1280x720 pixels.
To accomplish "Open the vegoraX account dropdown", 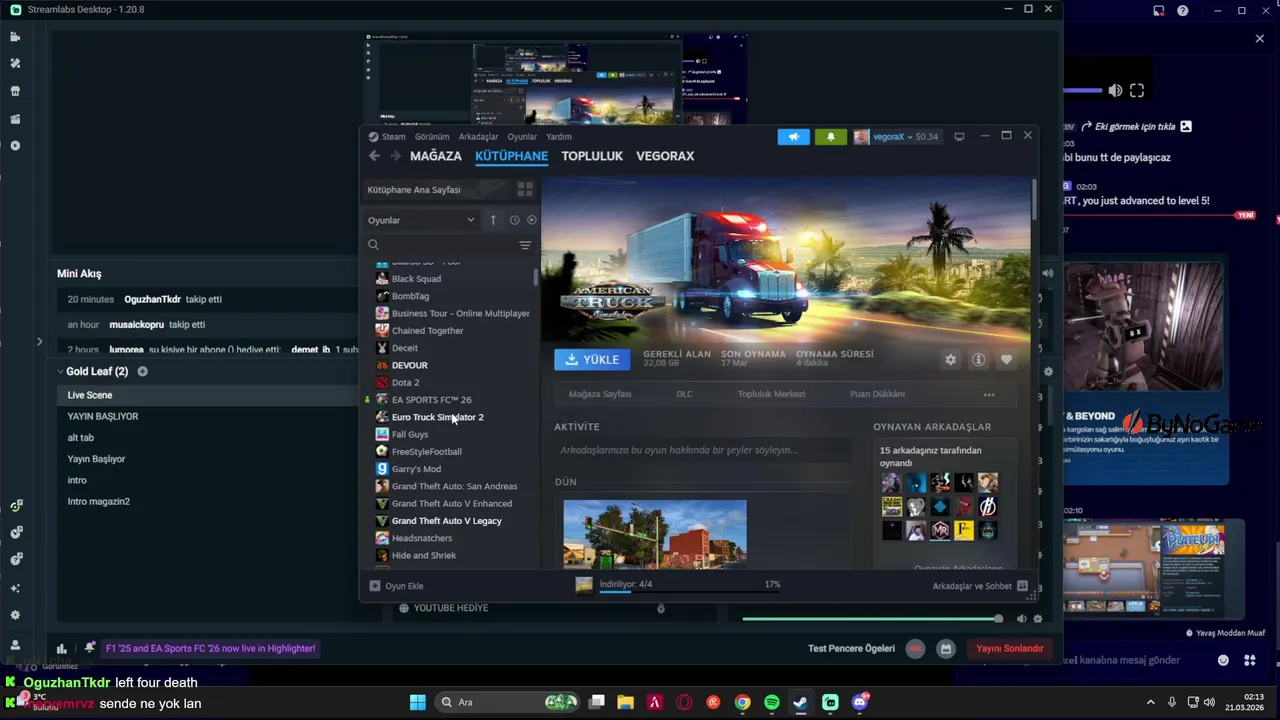I will click(896, 137).
